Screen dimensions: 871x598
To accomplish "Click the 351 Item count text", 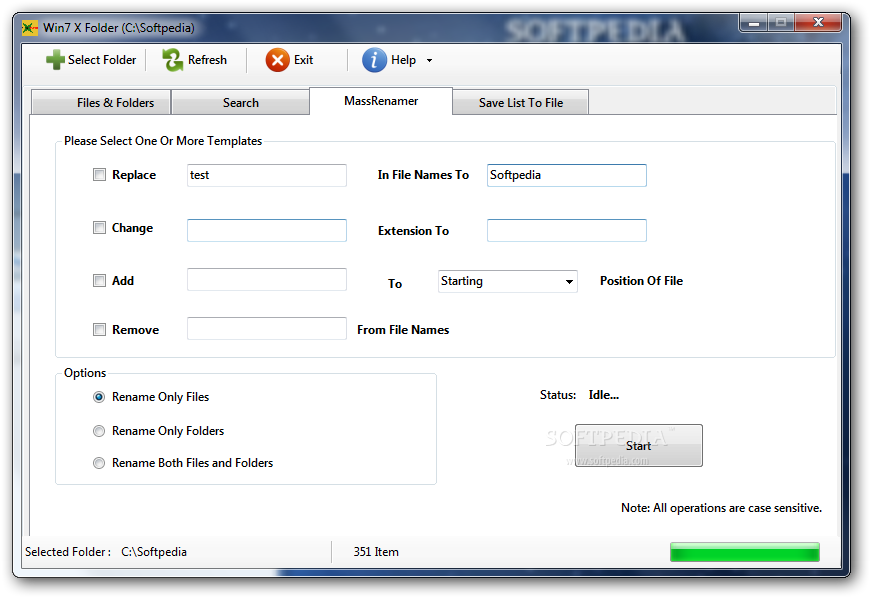I will (x=376, y=552).
